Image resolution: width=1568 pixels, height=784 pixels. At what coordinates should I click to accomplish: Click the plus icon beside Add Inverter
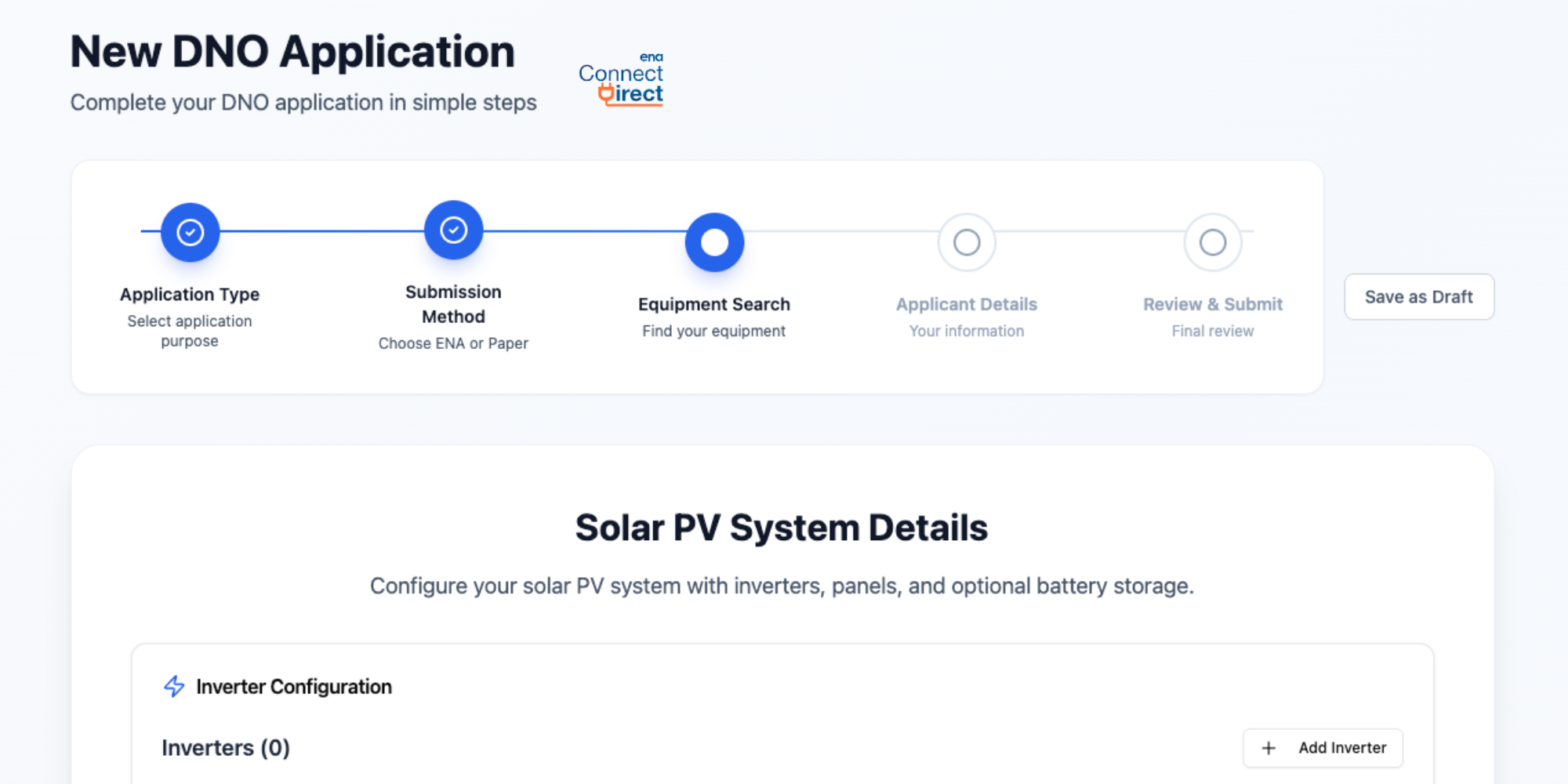tap(1269, 748)
